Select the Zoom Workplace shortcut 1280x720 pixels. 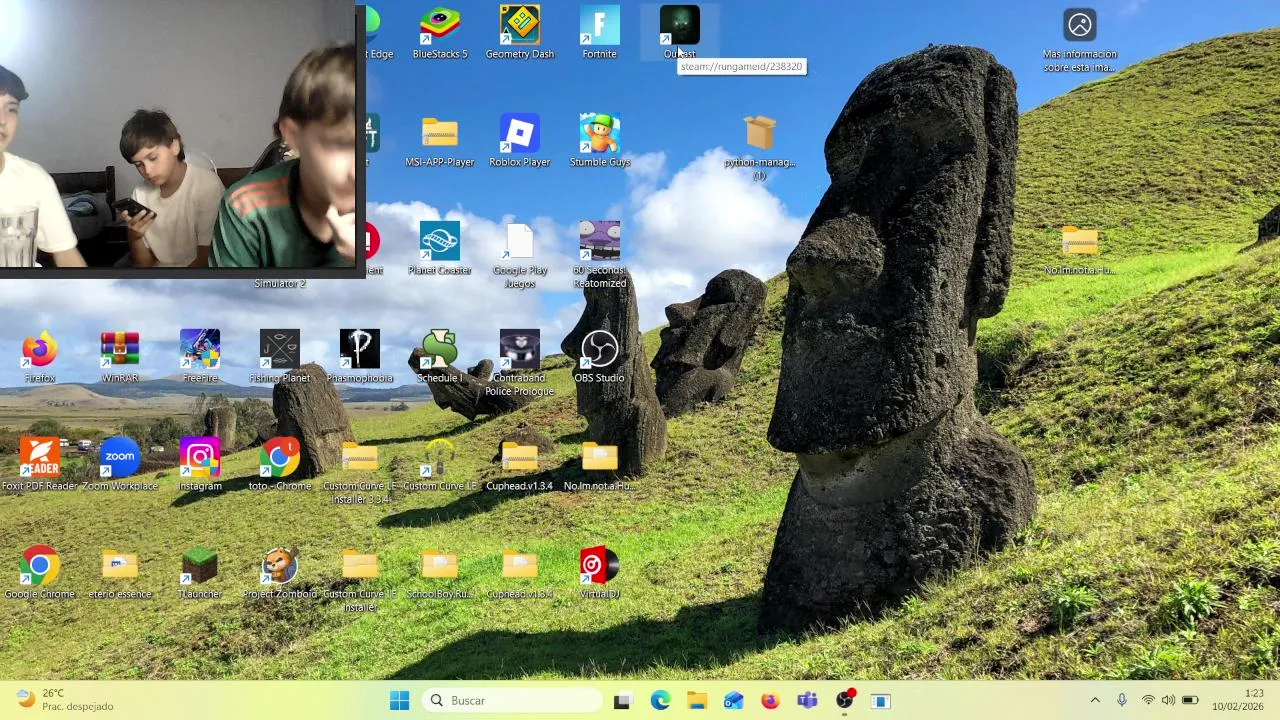(120, 465)
